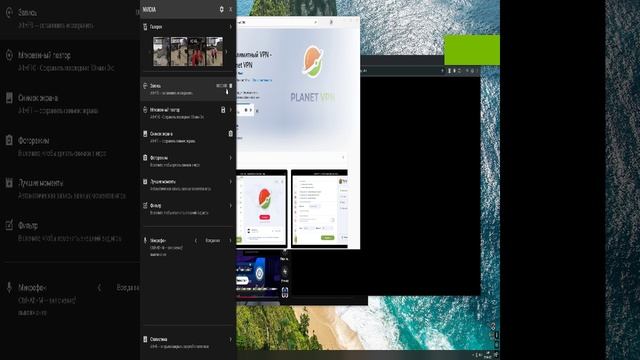640x360 pixels.
Task: Open the first gallery thumbnail
Action: coord(161,51)
